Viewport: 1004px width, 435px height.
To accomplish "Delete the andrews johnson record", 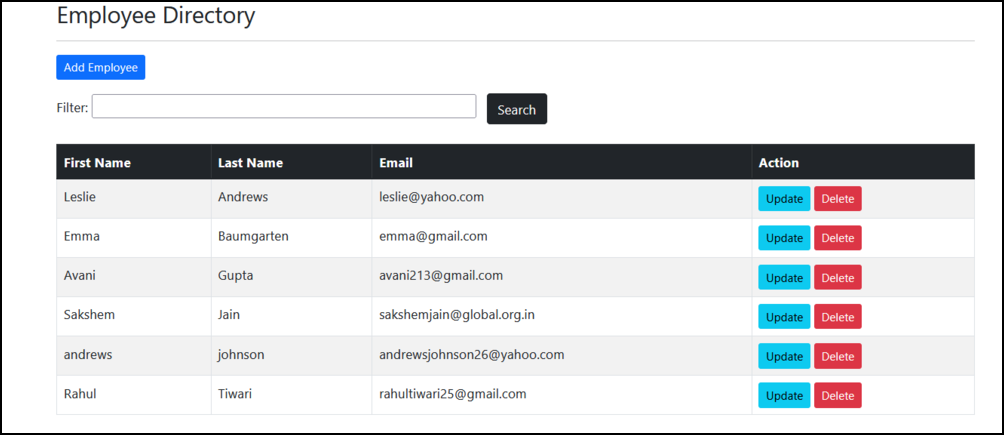I will (x=838, y=356).
